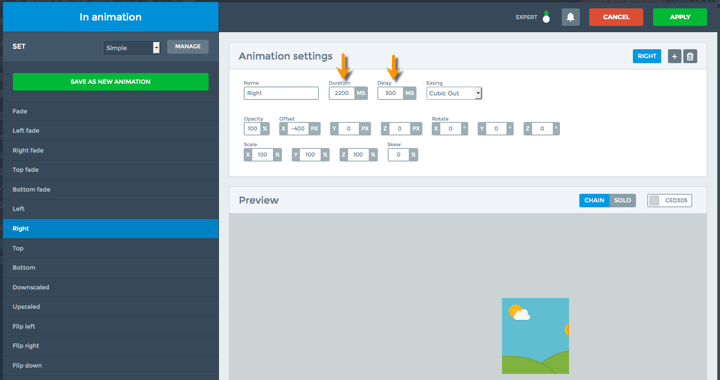Click the Rotate X field
This screenshot has width=720, height=380.
450,129
